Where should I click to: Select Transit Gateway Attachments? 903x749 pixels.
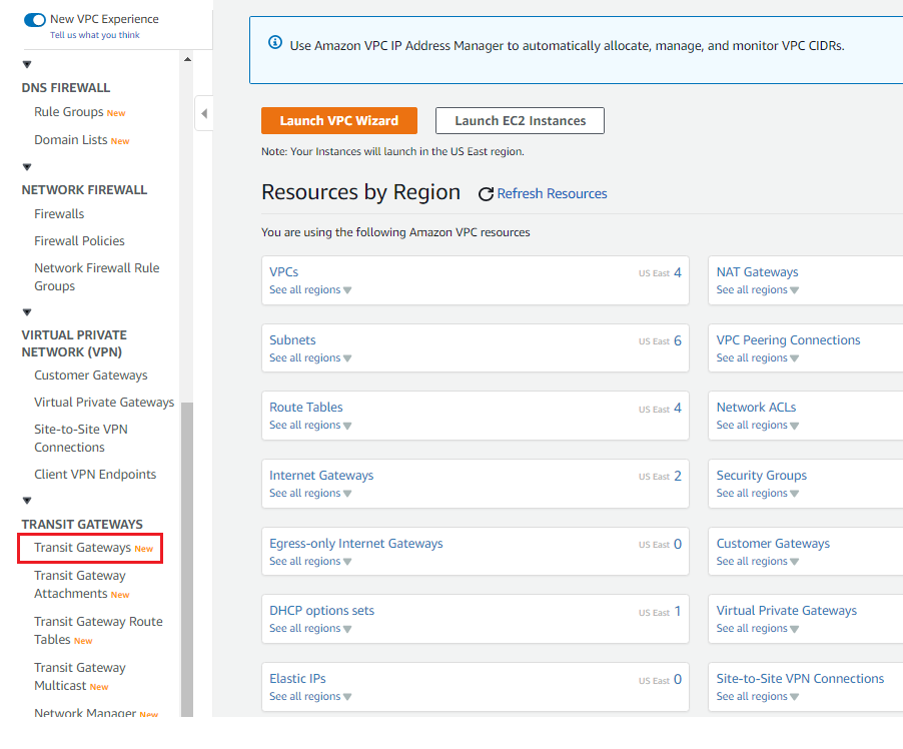pyautogui.click(x=81, y=584)
